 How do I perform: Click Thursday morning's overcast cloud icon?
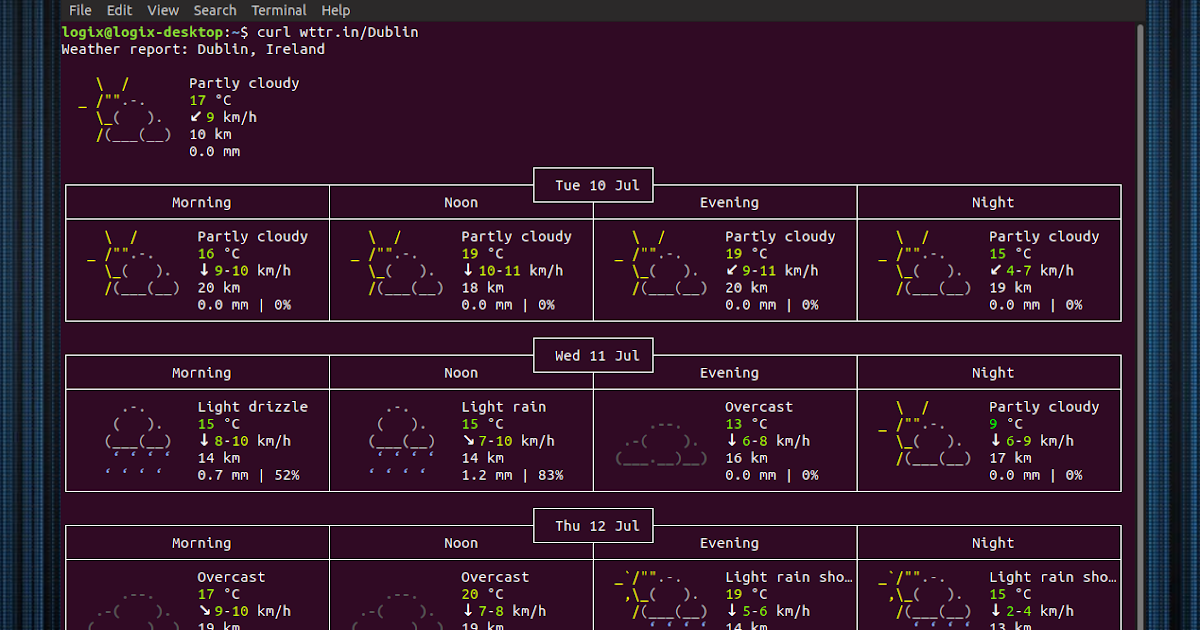click(x=130, y=607)
